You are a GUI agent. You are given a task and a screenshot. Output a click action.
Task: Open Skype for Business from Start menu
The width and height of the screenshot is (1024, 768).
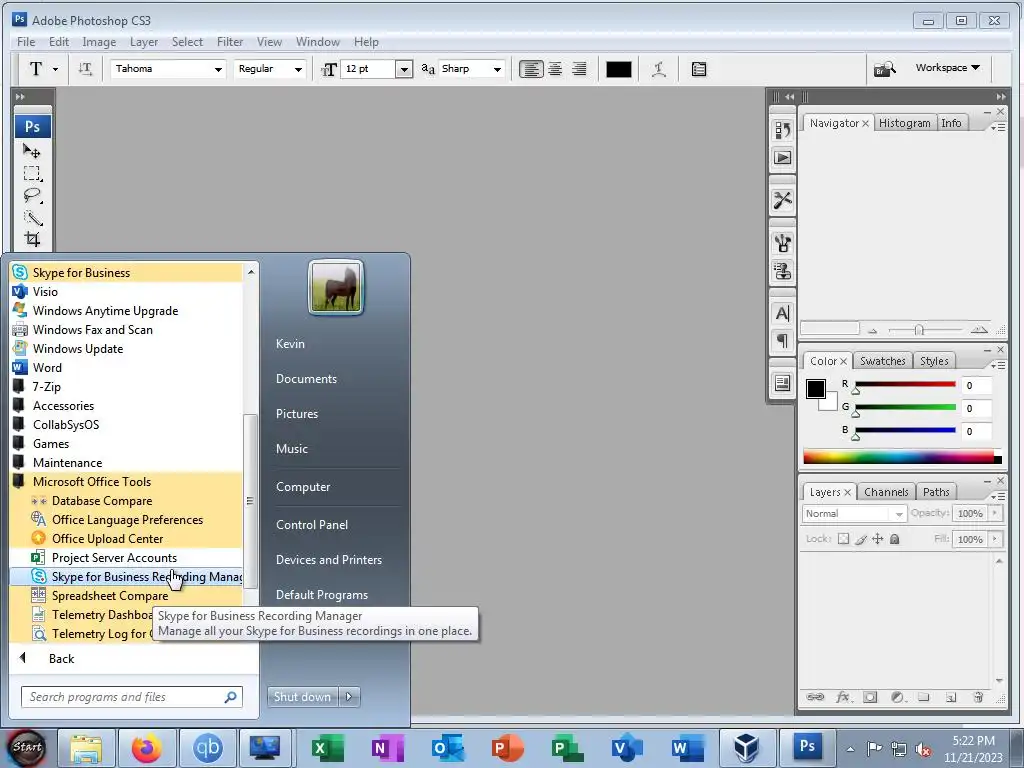[125, 273]
